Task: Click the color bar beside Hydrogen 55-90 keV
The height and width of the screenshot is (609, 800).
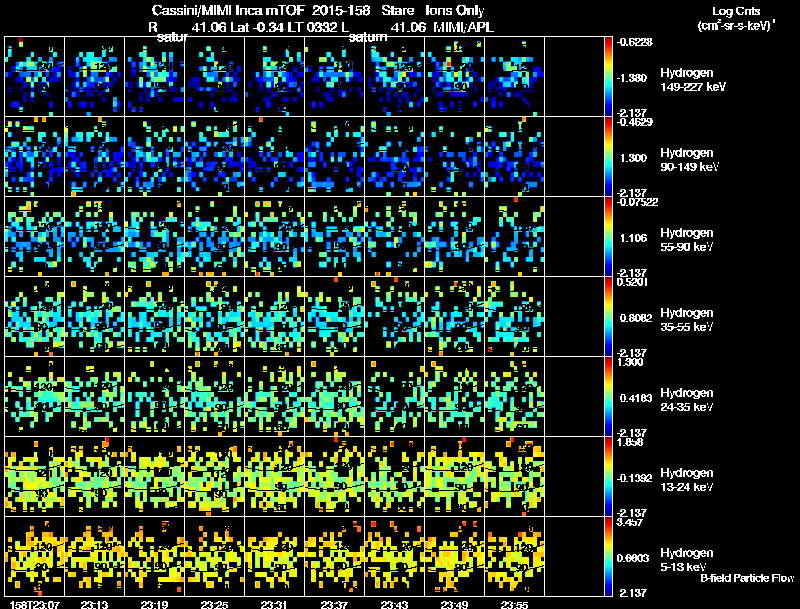Action: tap(608, 237)
